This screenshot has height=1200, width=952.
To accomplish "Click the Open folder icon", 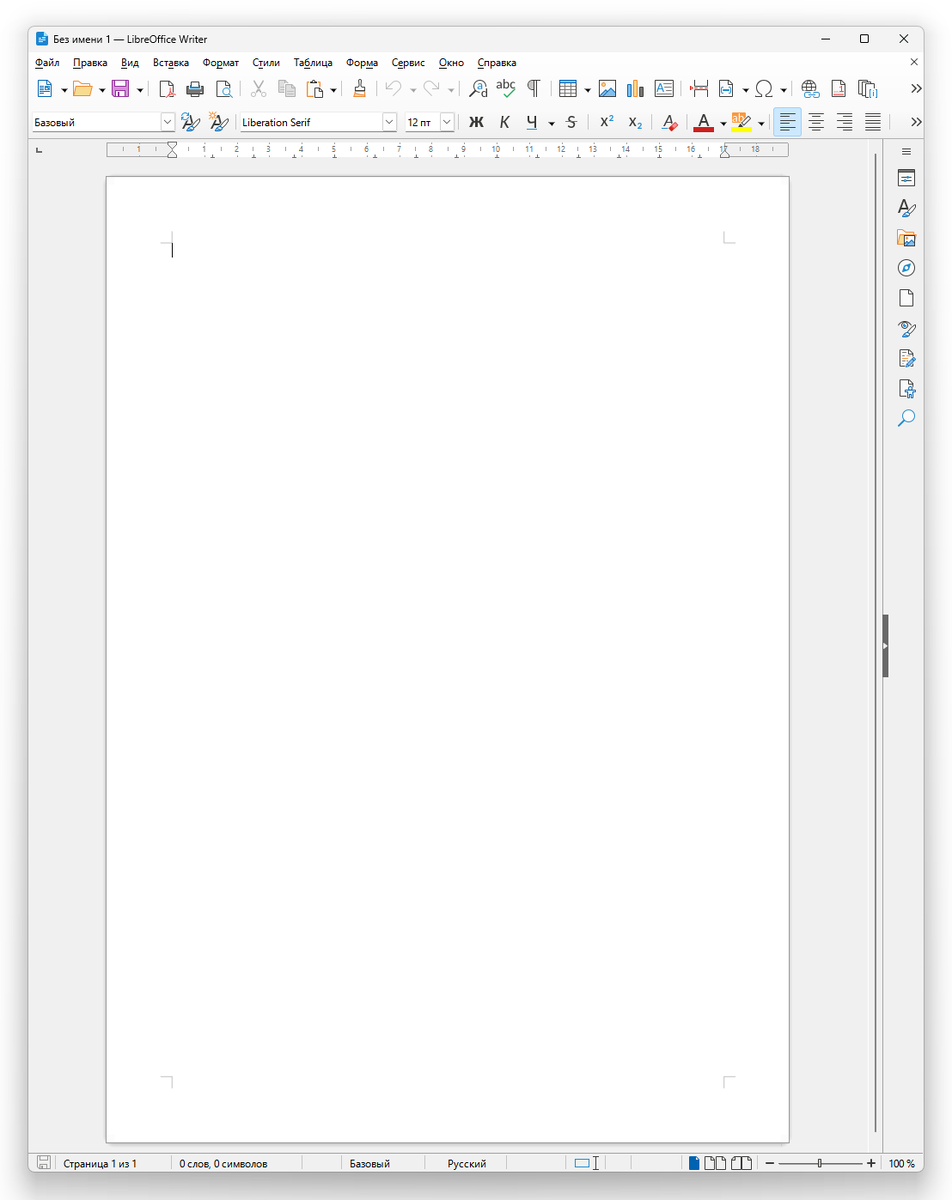I will 82,89.
